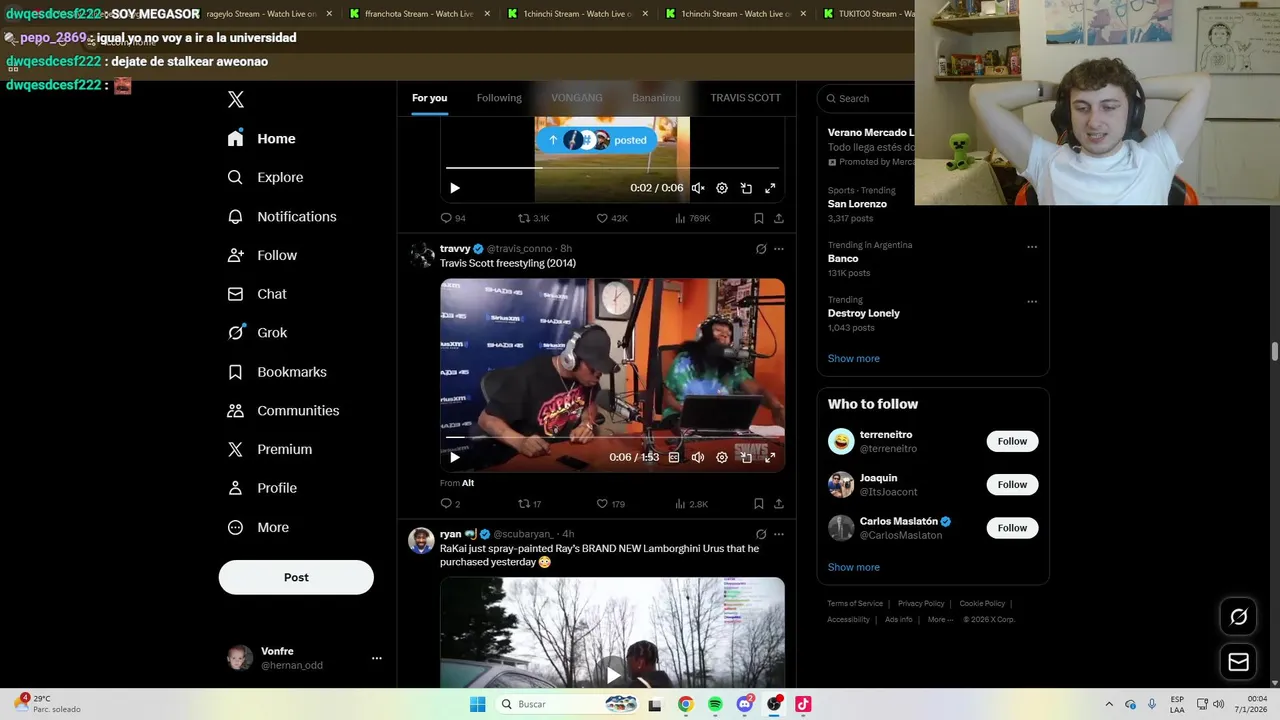Repost travvy's post with 17 reposts

click(x=530, y=504)
